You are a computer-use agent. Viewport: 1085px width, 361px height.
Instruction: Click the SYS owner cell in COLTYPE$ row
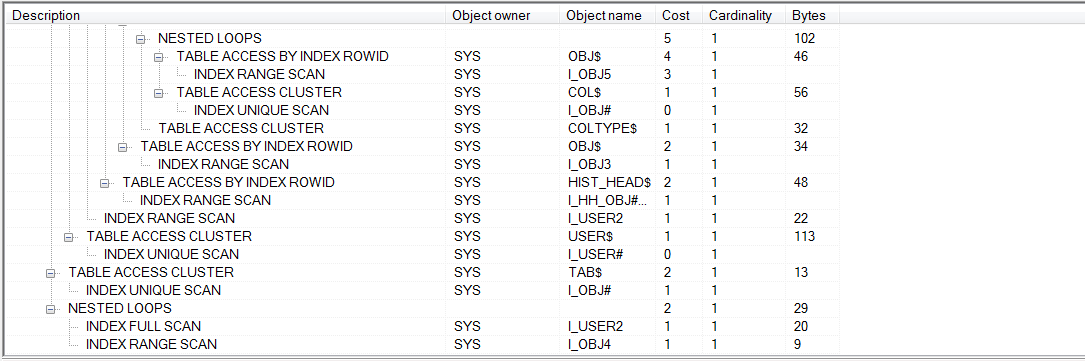(467, 129)
